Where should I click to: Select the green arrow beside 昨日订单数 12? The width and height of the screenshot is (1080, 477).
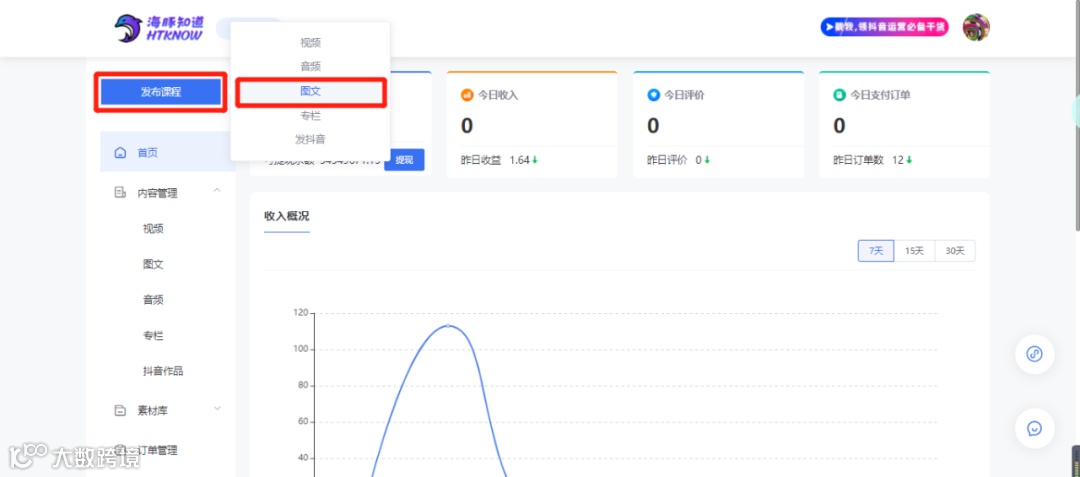[x=909, y=160]
